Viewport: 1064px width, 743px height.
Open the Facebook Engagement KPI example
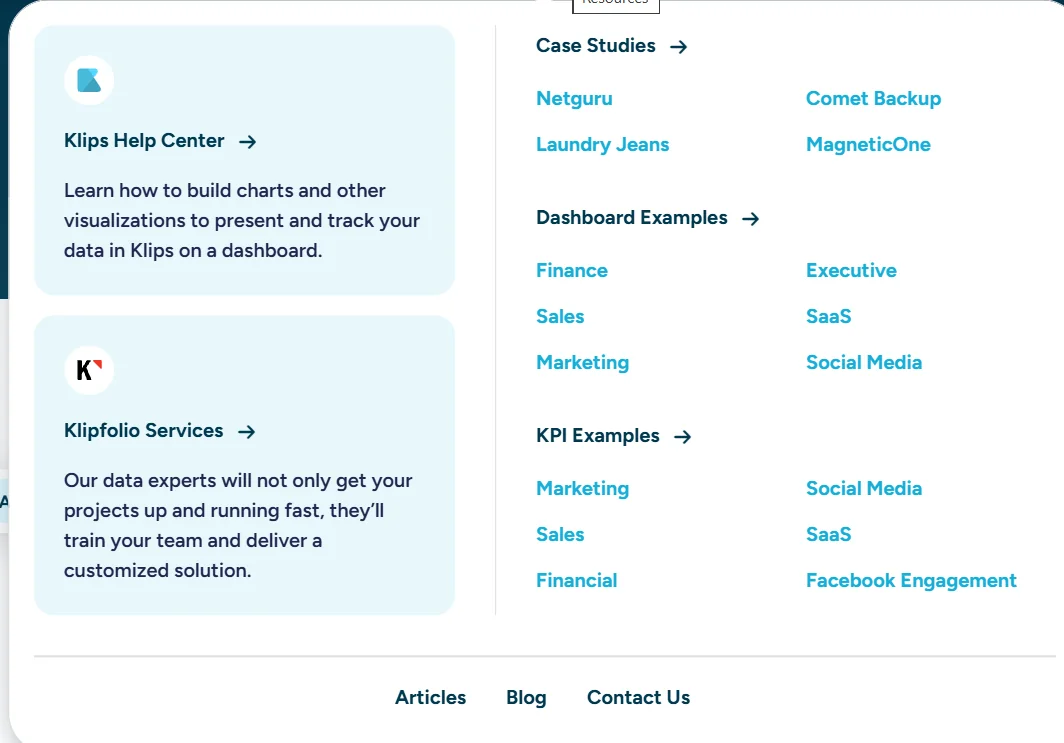coord(911,580)
